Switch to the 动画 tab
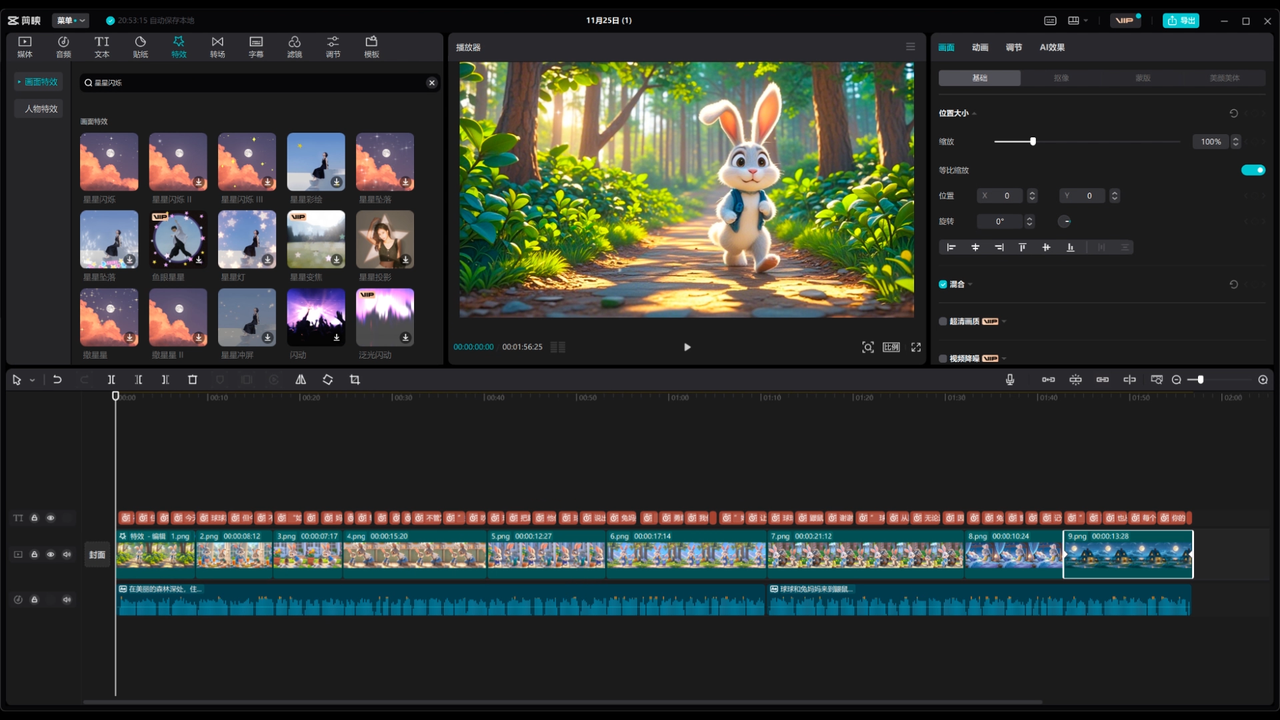 pos(980,47)
